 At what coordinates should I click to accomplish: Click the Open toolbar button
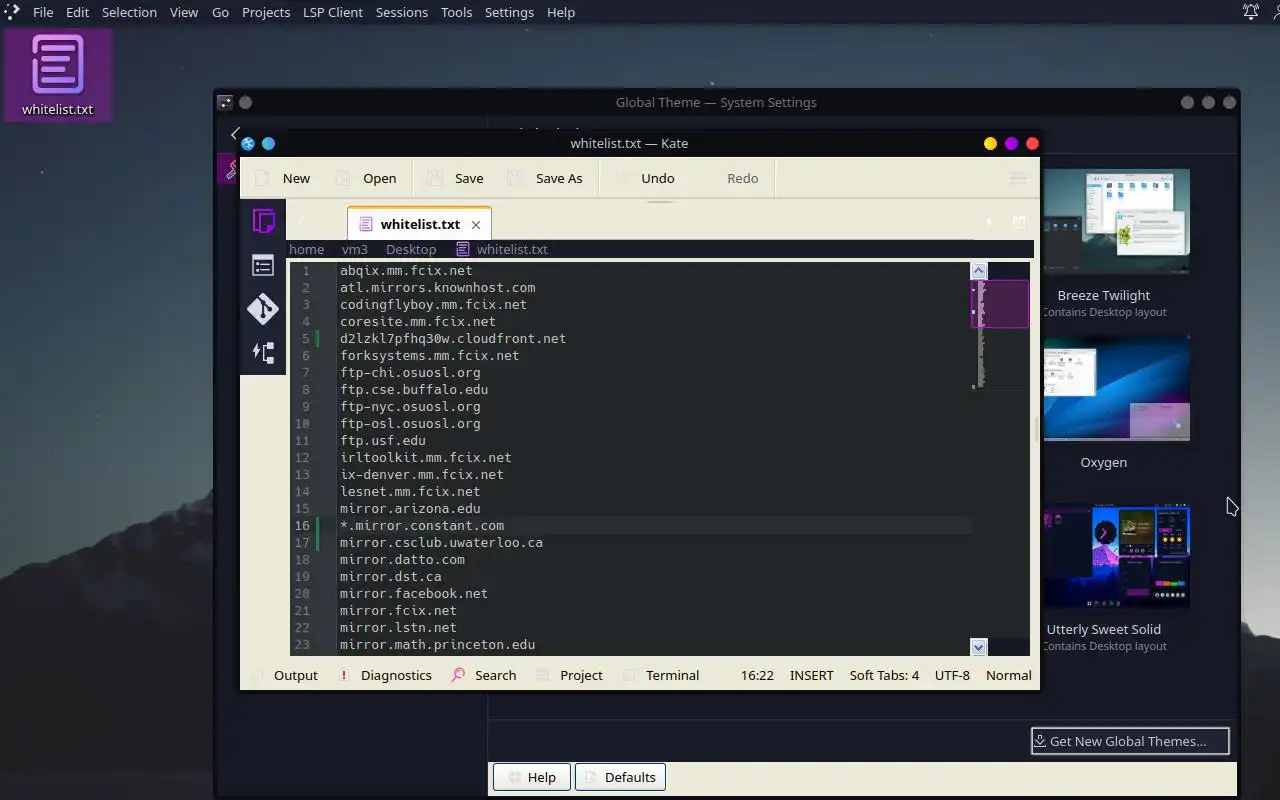pos(366,178)
